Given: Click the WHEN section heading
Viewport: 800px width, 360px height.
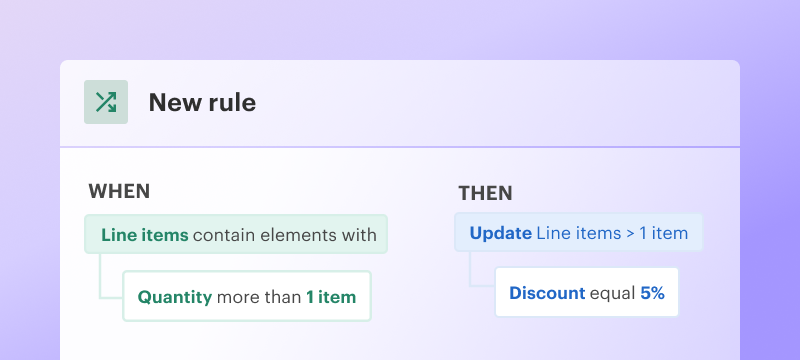Looking at the screenshot, I should [119, 192].
